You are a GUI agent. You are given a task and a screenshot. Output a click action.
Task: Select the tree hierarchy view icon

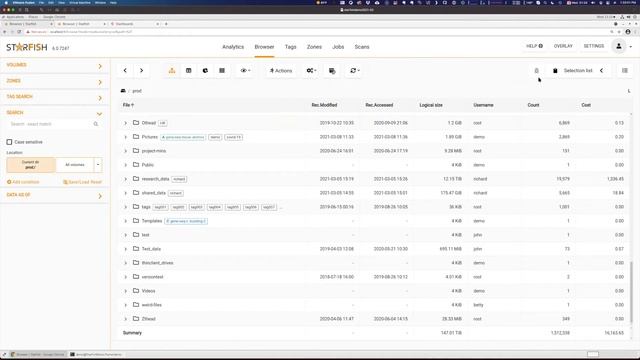point(172,71)
